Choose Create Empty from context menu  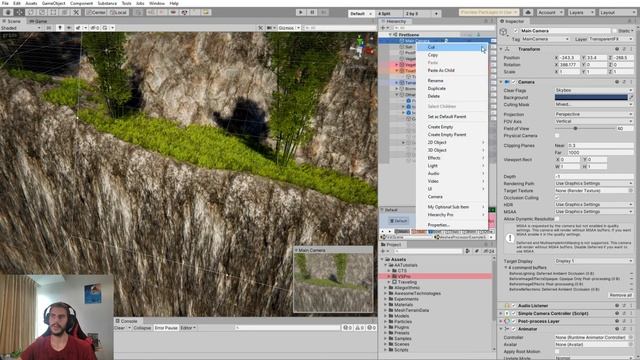click(452, 127)
